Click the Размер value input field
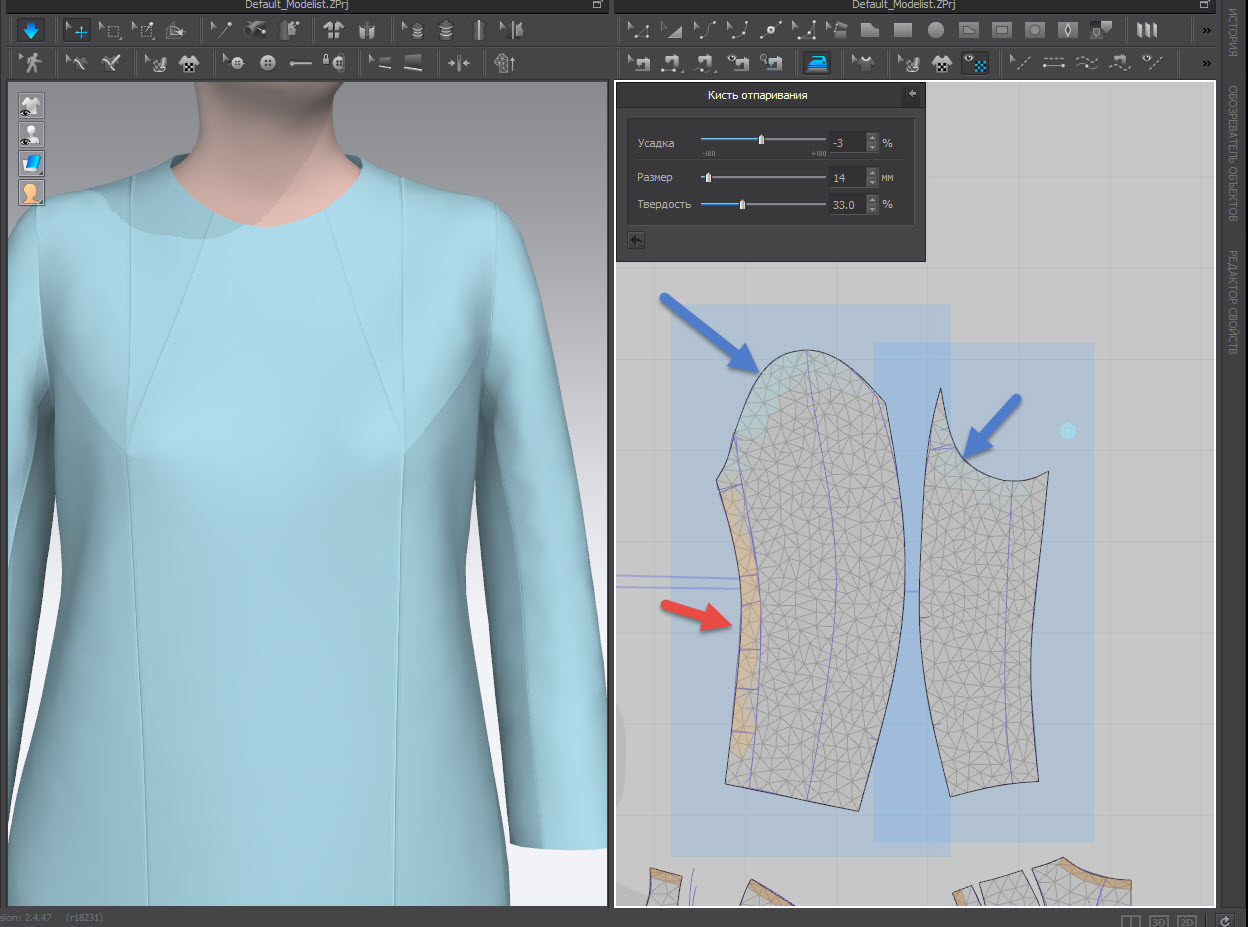Screen dimensions: 1248x927 (x=846, y=178)
